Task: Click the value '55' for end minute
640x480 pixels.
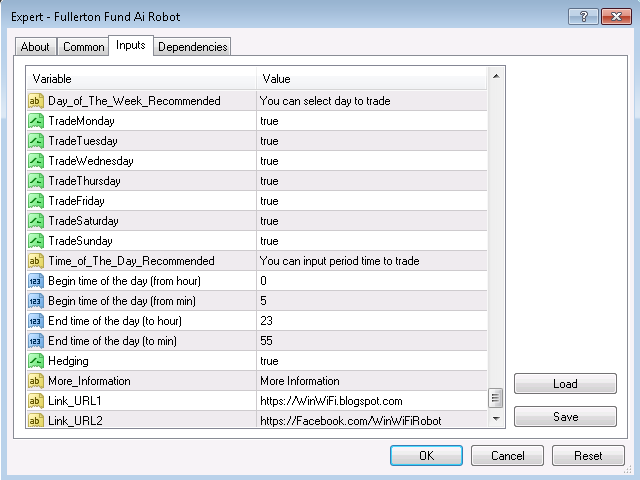Action: point(266,341)
